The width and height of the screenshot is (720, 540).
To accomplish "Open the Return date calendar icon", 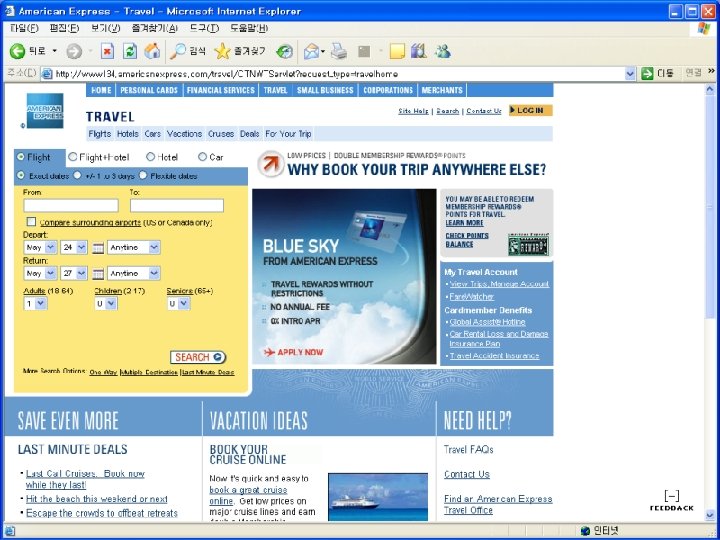I will click(98, 274).
